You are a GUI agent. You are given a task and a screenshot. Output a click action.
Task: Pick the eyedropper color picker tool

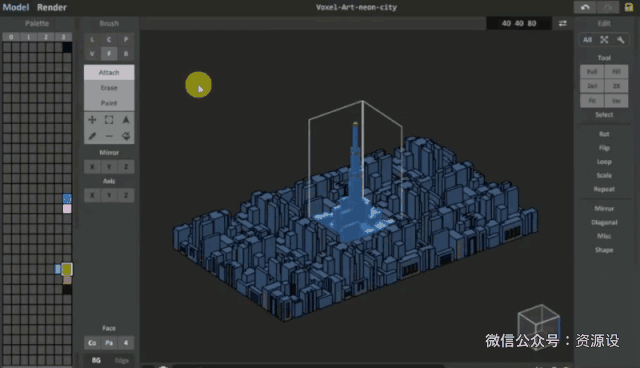(x=92, y=136)
